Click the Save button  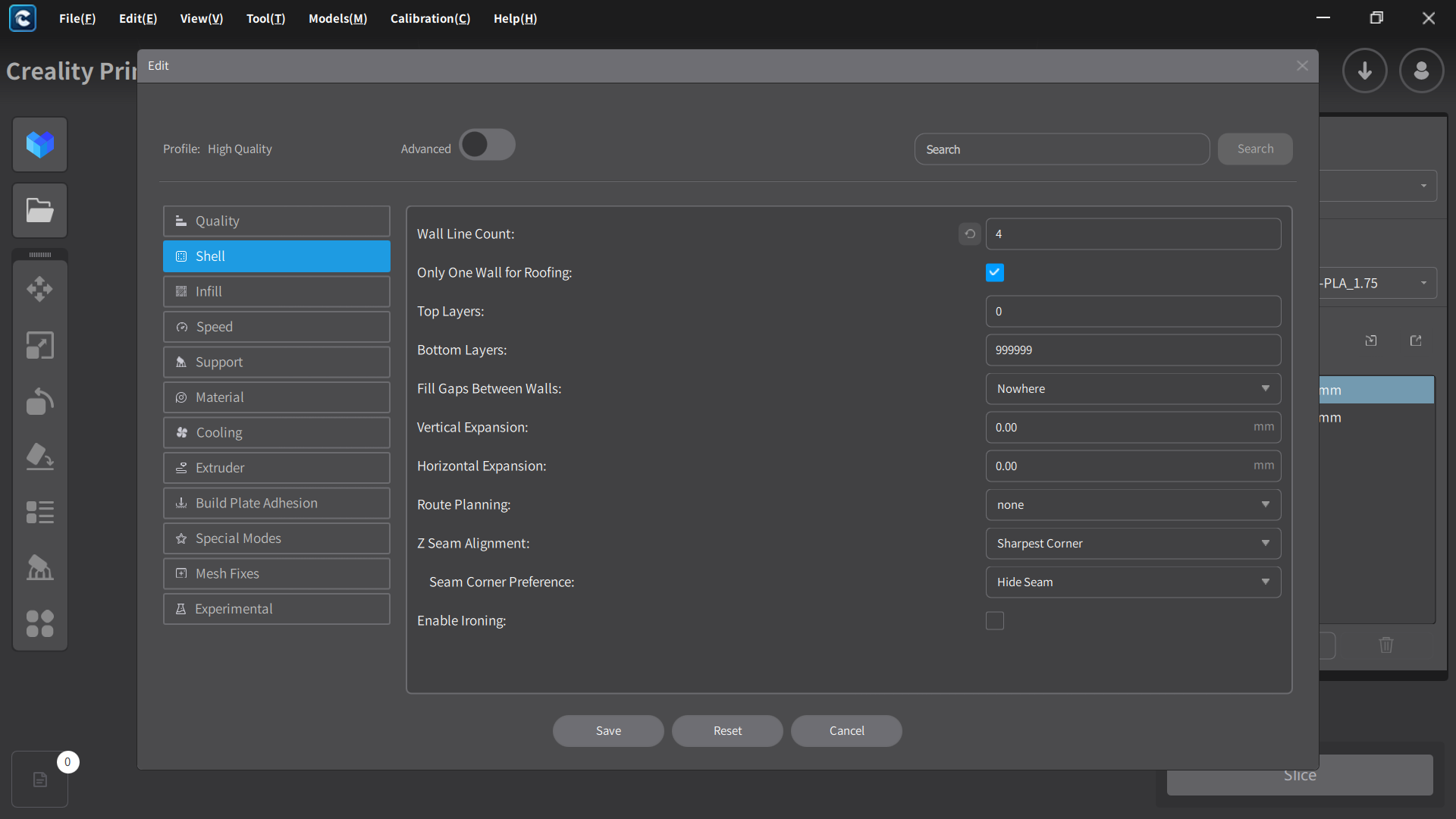(608, 731)
